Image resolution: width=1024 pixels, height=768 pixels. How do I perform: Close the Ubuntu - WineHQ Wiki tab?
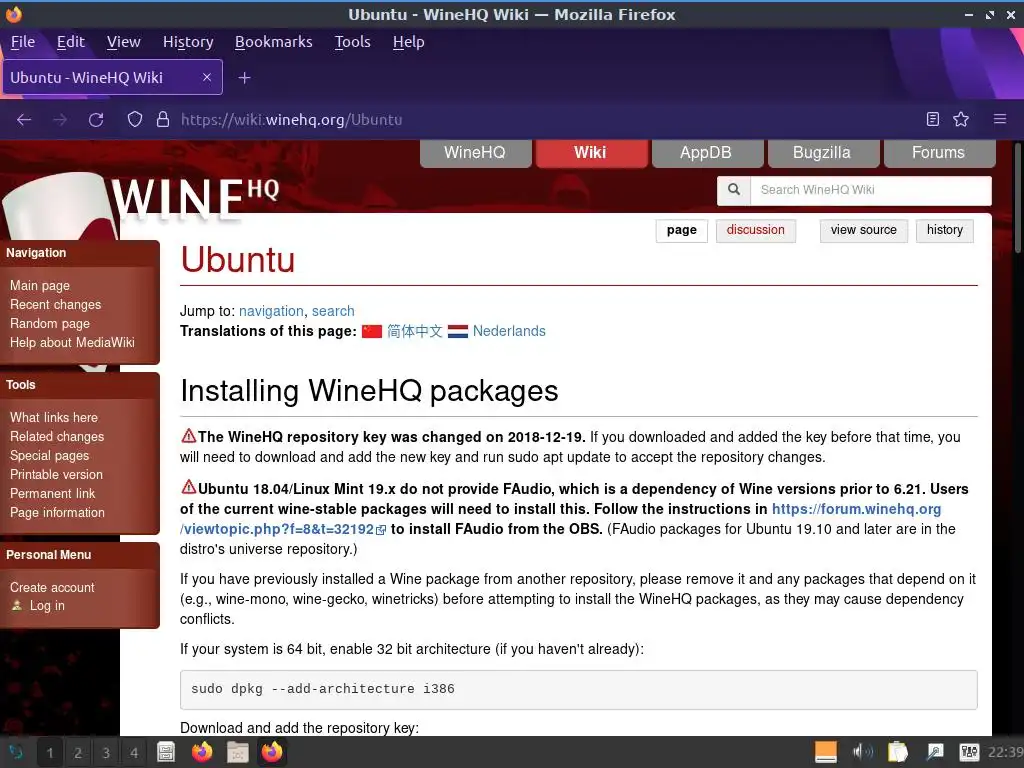click(206, 77)
